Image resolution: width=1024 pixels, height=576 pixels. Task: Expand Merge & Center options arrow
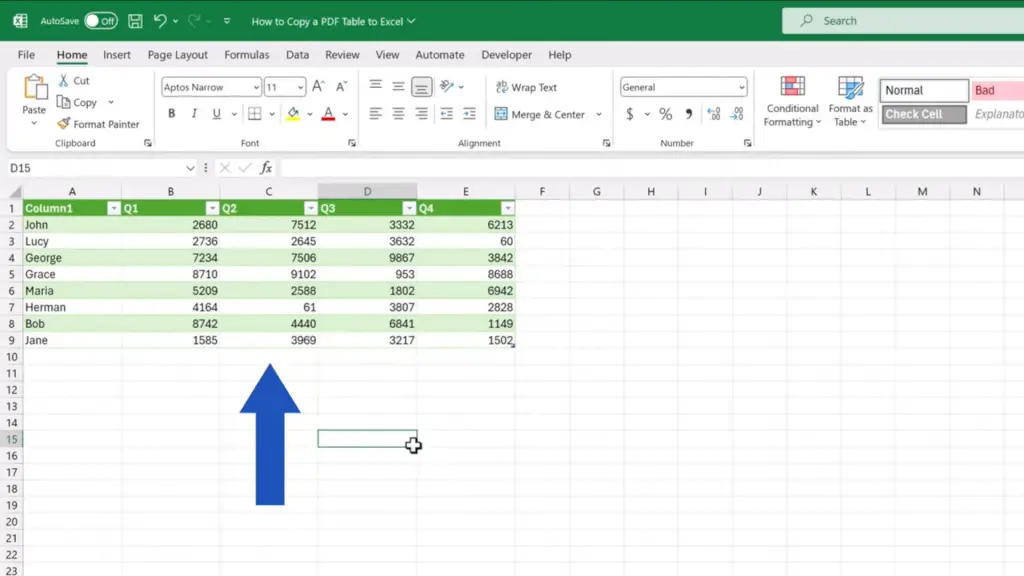pyautogui.click(x=599, y=114)
